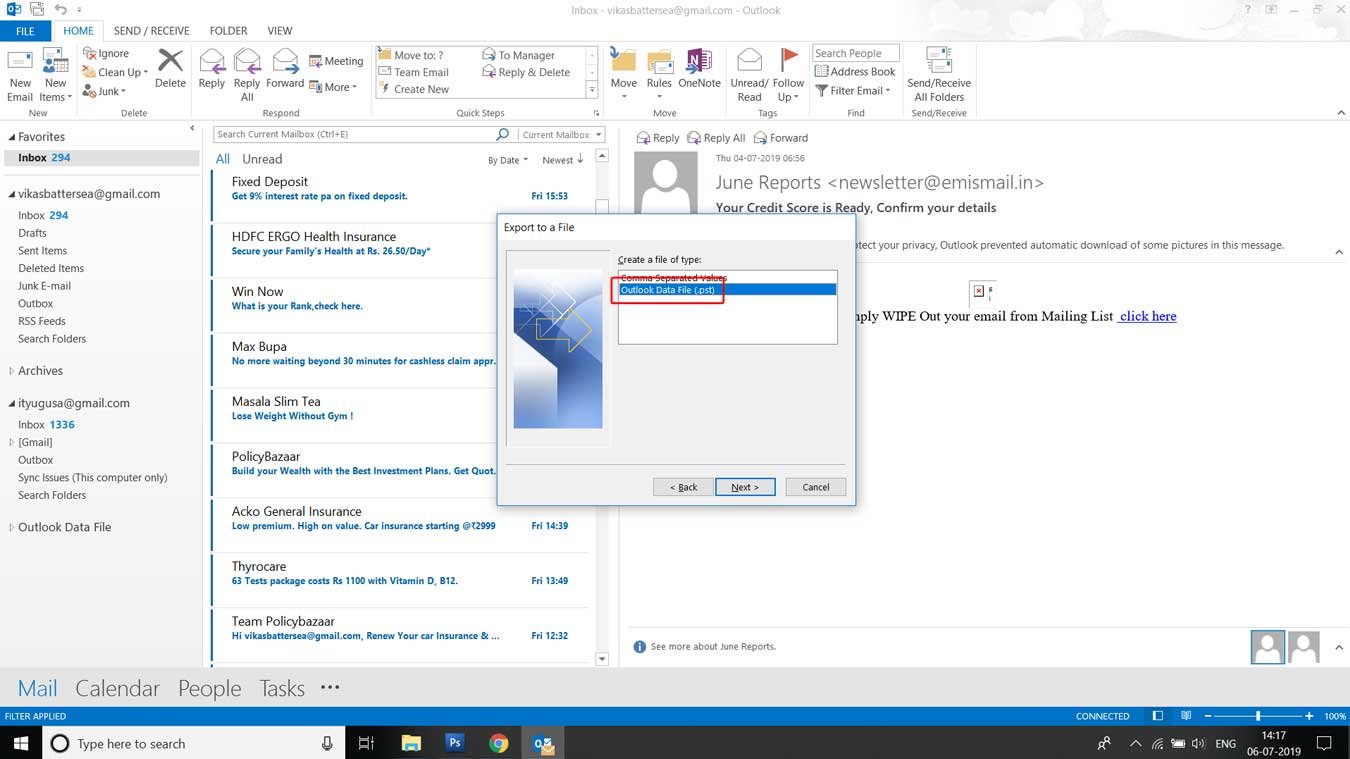
Task: Open the More respond options dropdown
Action: (333, 87)
